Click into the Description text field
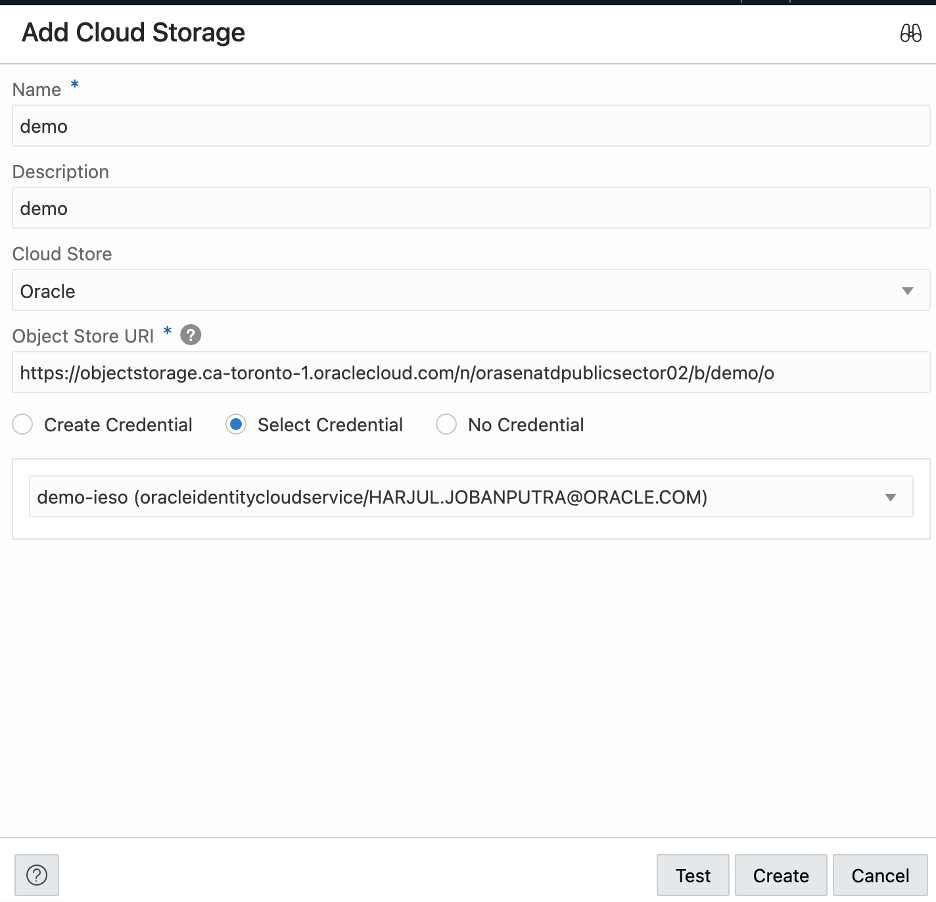Viewport: 936px width, 902px height. click(x=471, y=209)
